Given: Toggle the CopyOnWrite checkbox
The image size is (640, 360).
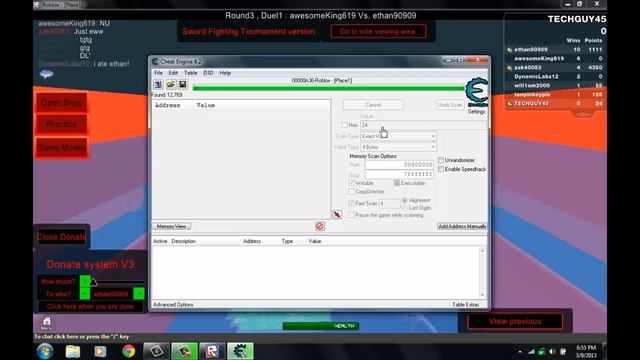Looking at the screenshot, I should [351, 191].
